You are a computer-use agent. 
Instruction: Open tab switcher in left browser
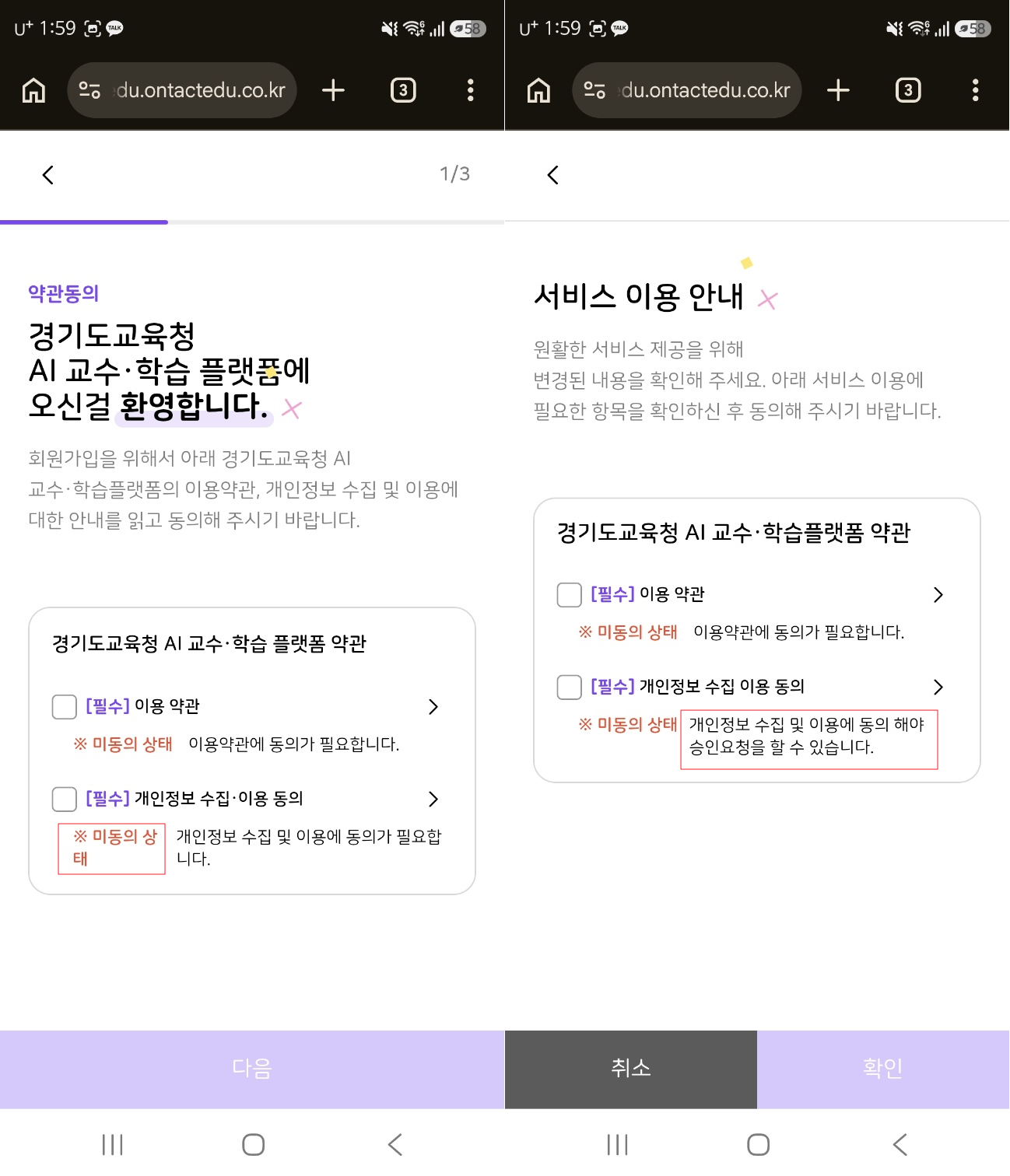(403, 90)
